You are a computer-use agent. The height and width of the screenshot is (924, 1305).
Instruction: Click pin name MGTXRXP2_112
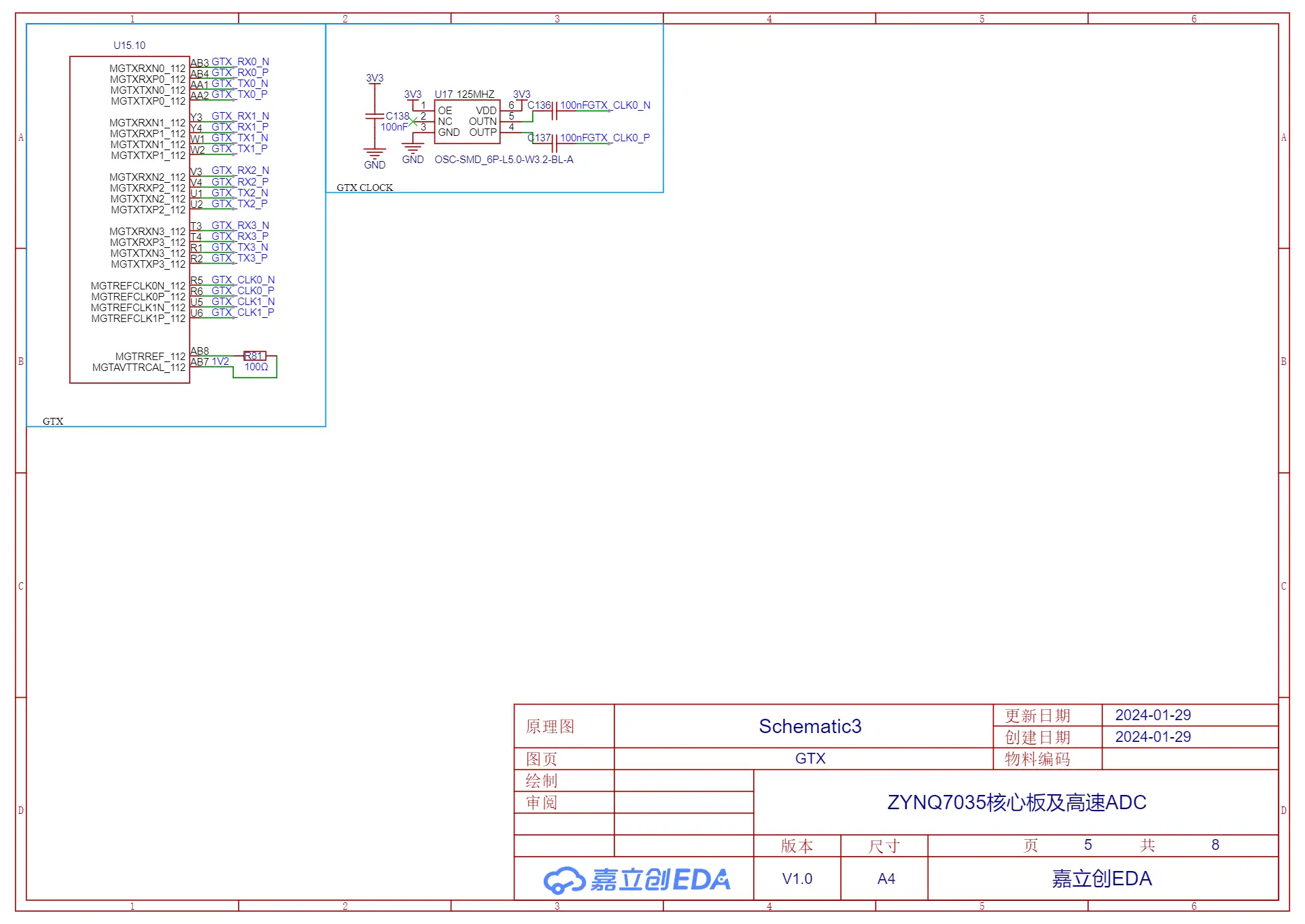[x=147, y=188]
